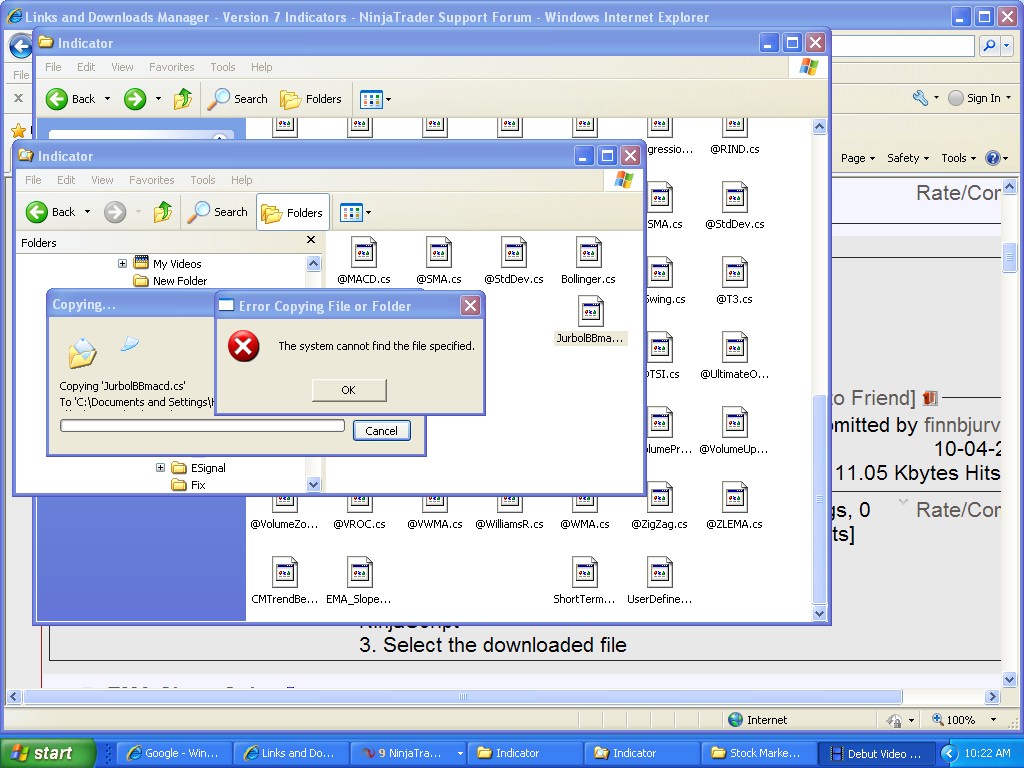This screenshot has height=768, width=1024.
Task: Cancel the Copying dialog
Action: pyautogui.click(x=381, y=430)
